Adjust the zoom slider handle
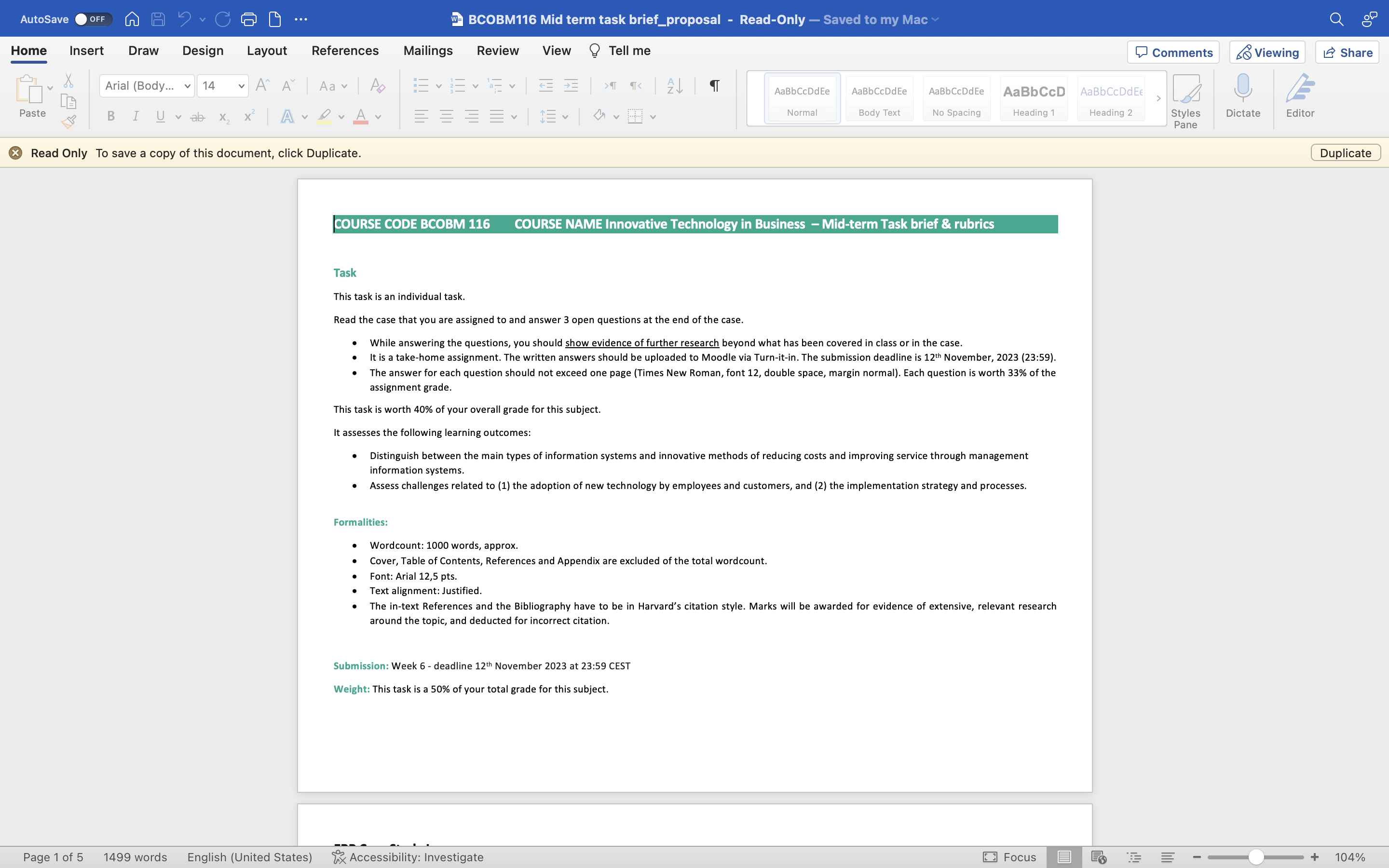1389x868 pixels. point(1255,857)
